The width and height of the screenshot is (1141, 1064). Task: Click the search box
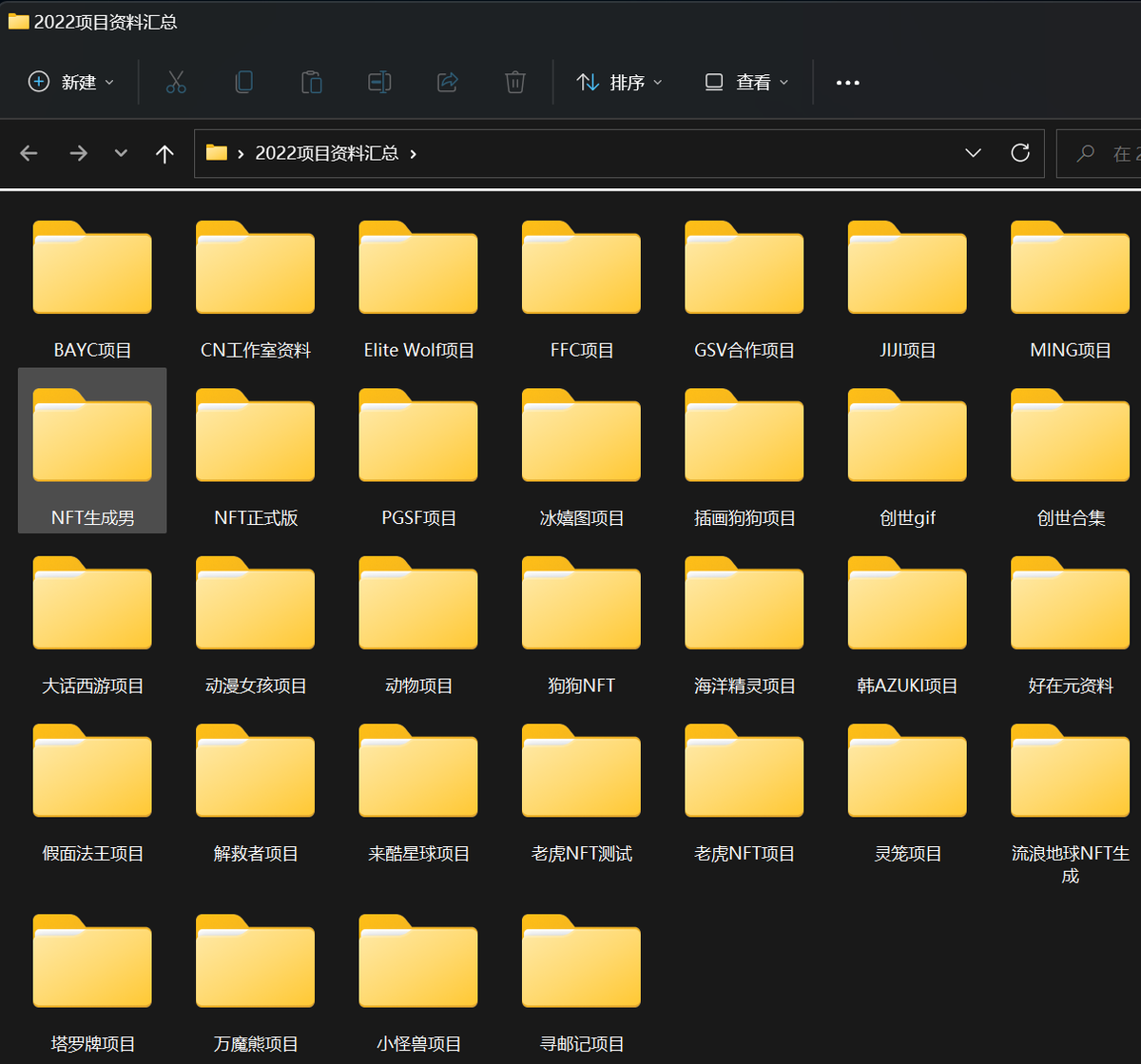pos(1099,153)
